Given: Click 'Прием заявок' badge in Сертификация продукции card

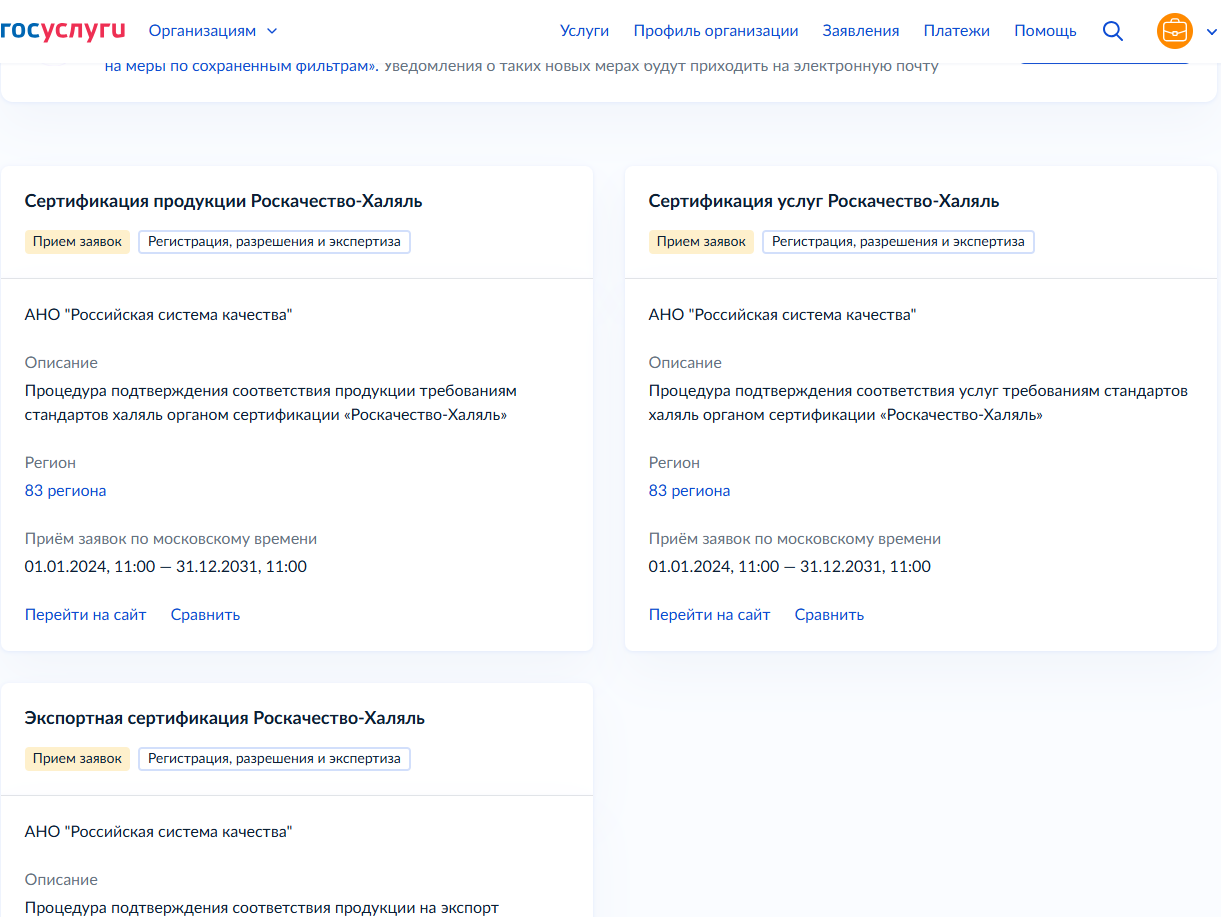Looking at the screenshot, I should [x=77, y=242].
